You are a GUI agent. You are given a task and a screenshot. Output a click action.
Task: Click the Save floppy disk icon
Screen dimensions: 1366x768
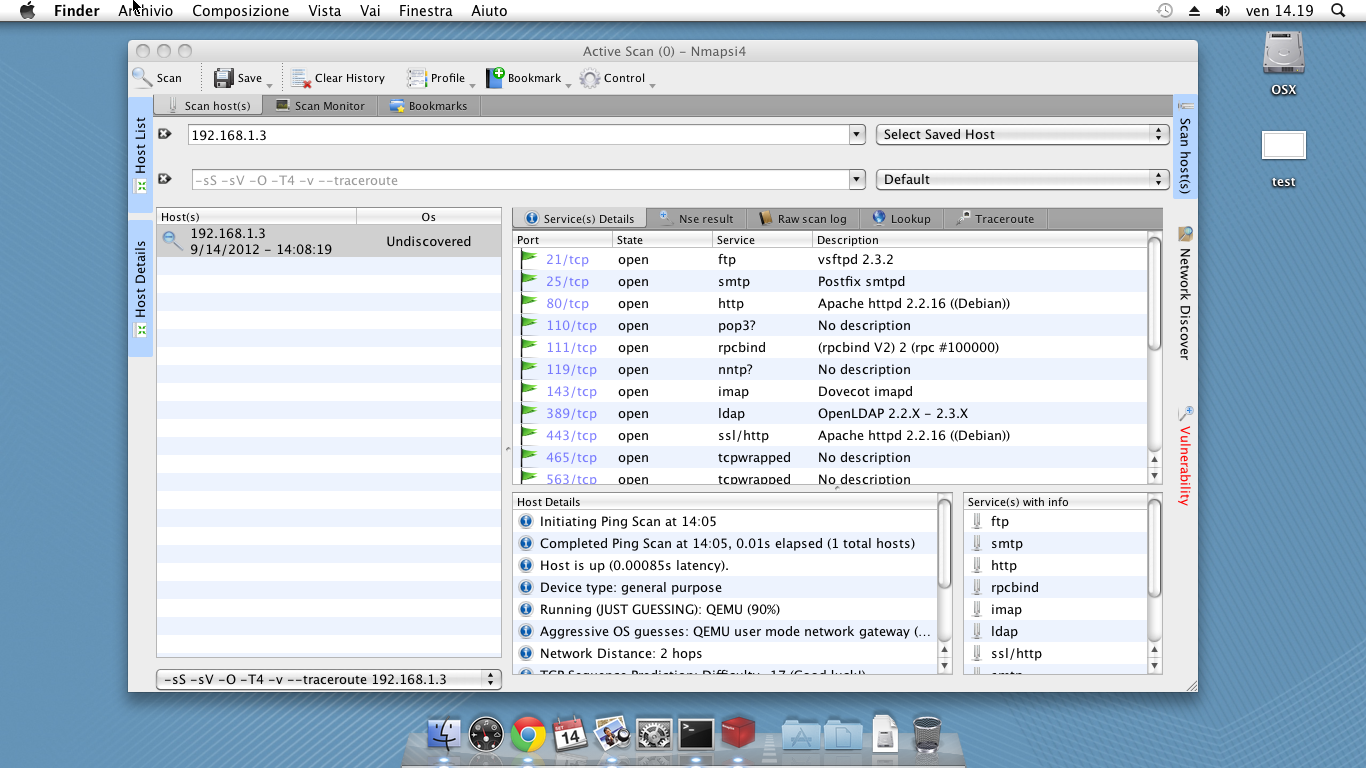point(224,78)
